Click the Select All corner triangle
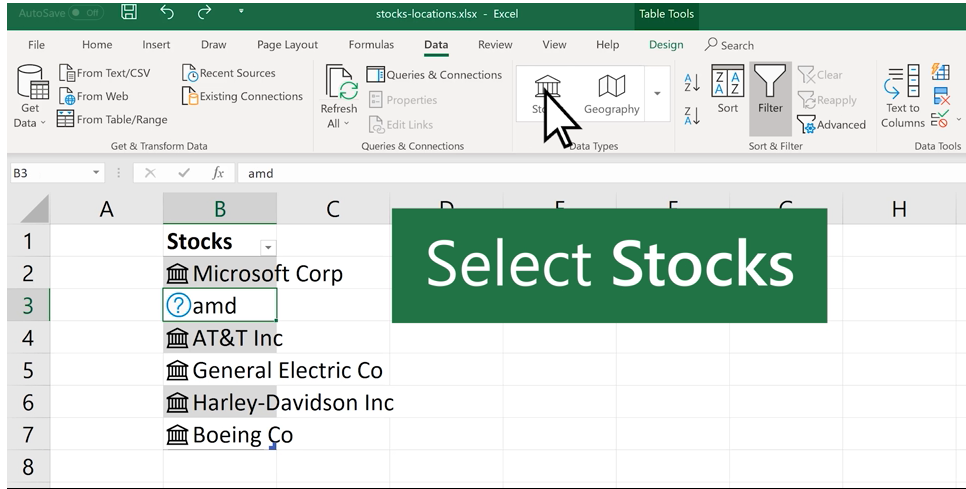Screen dimensions: 966x489 click(34, 209)
